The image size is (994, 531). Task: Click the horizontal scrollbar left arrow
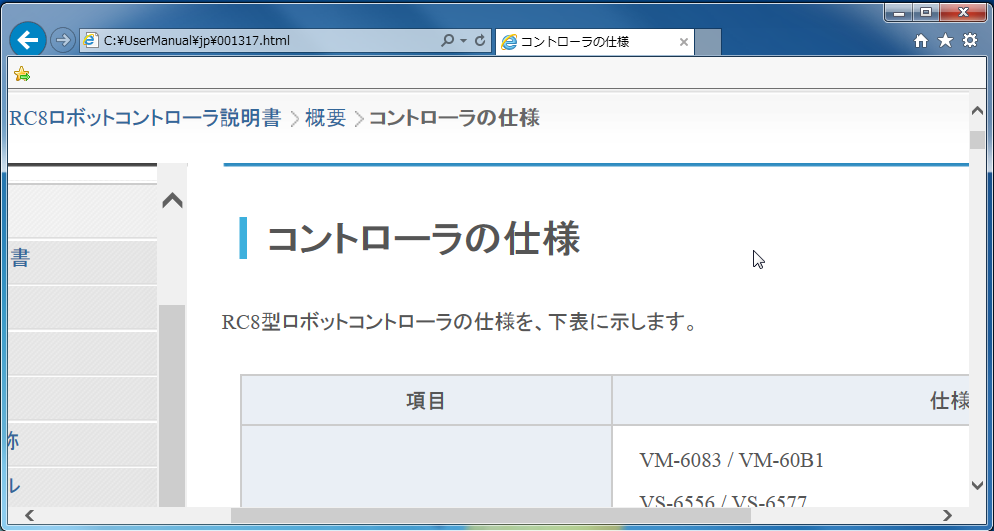tap(30, 515)
